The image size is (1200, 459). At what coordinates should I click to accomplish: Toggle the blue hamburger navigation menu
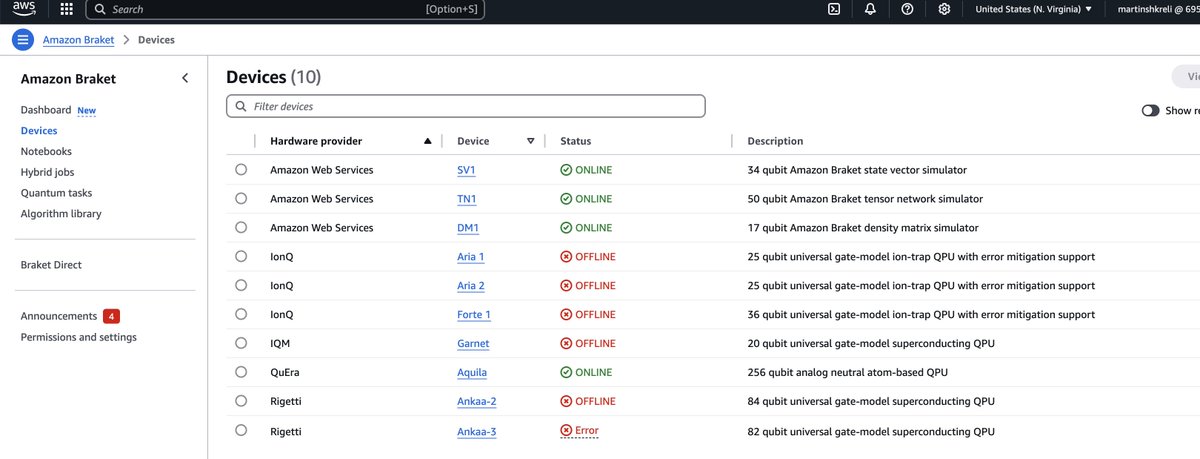click(x=22, y=40)
